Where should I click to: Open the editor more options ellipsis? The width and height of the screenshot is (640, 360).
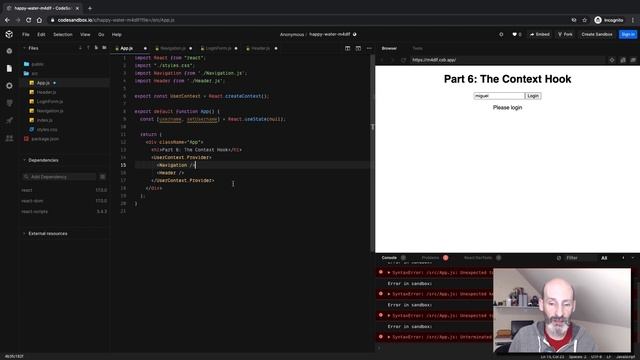(x=369, y=48)
